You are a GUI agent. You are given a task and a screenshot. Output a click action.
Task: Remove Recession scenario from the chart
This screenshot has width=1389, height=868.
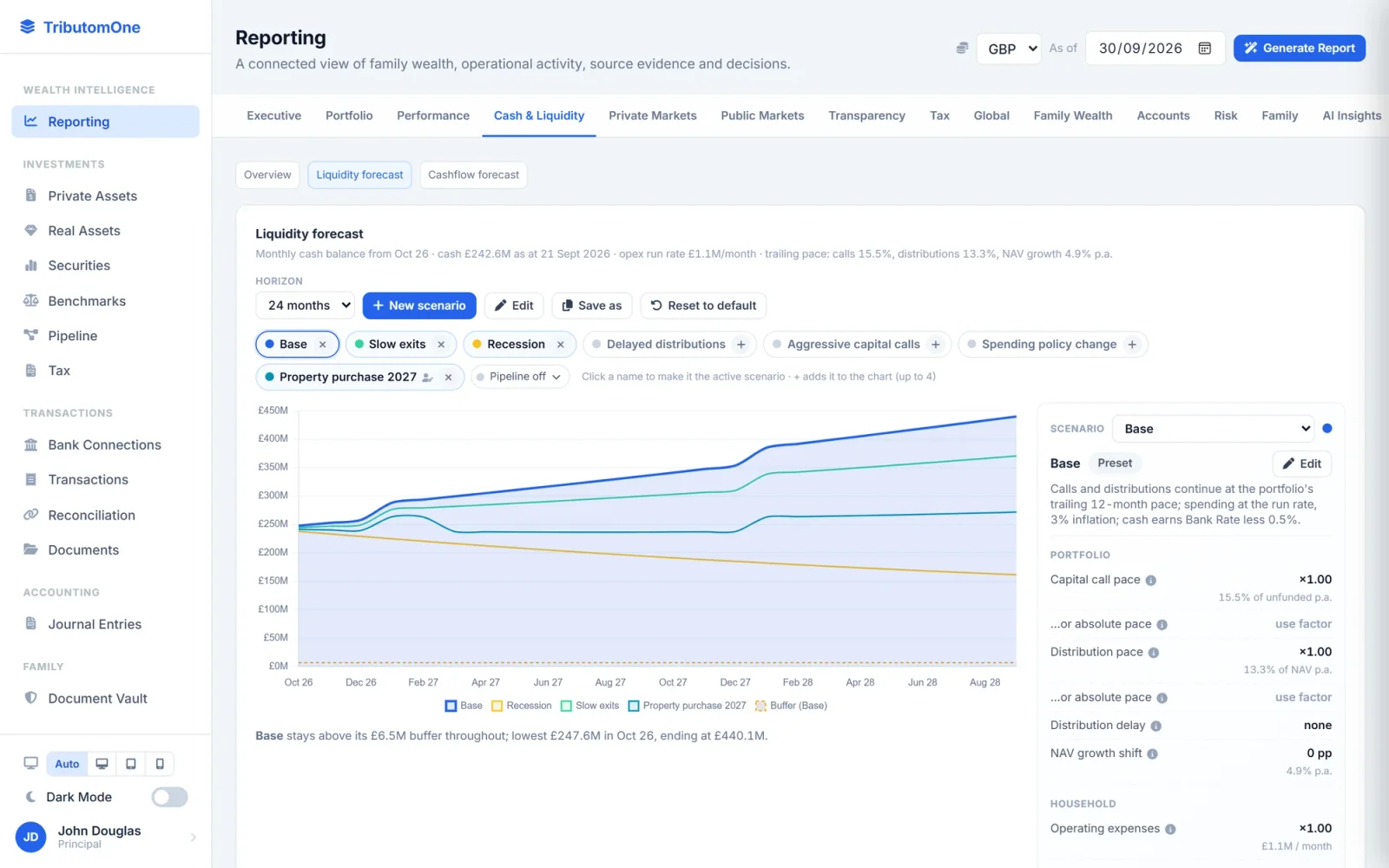(x=561, y=345)
